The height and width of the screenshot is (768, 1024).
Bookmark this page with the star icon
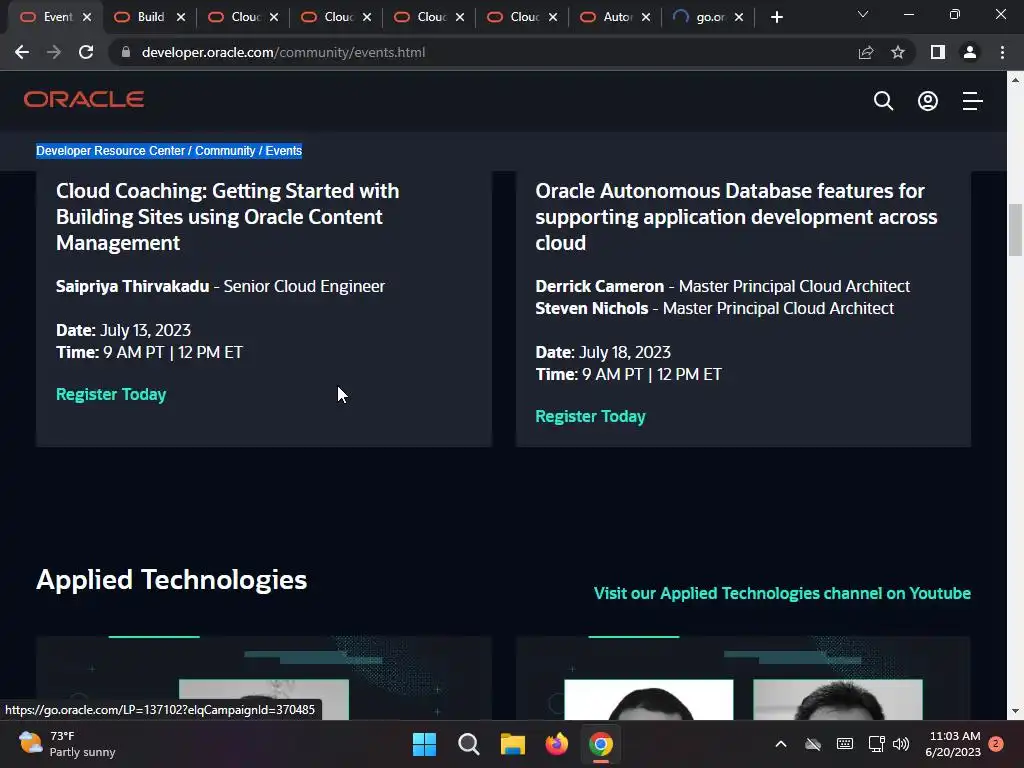point(898,52)
